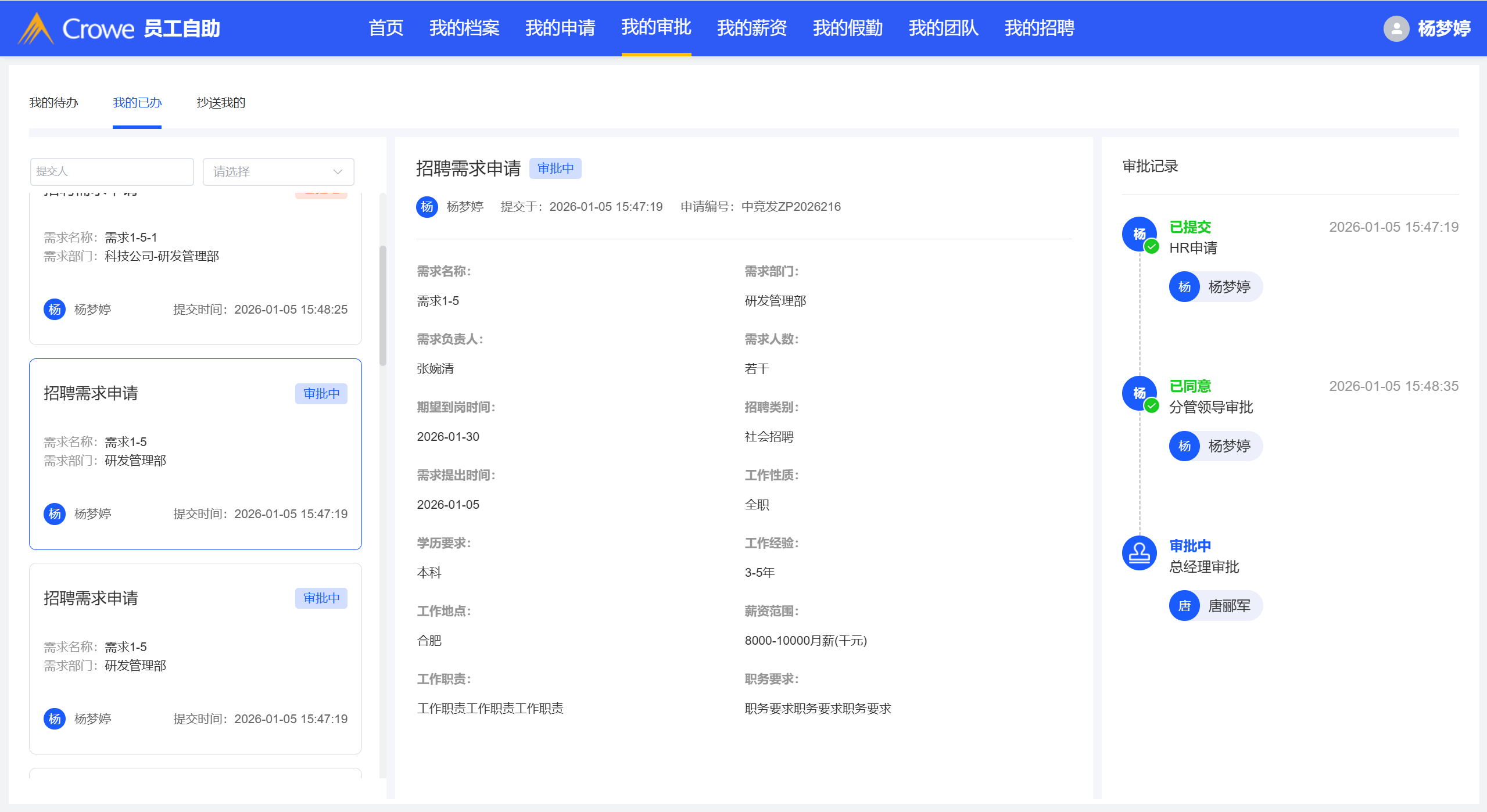Screen dimensions: 1487x812
Task: Open 我的薪资 in top navigation
Action: (751, 28)
